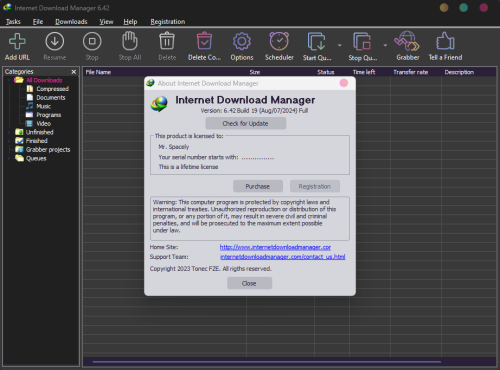
Task: Click the Delete Completed icon
Action: pyautogui.click(x=204, y=41)
